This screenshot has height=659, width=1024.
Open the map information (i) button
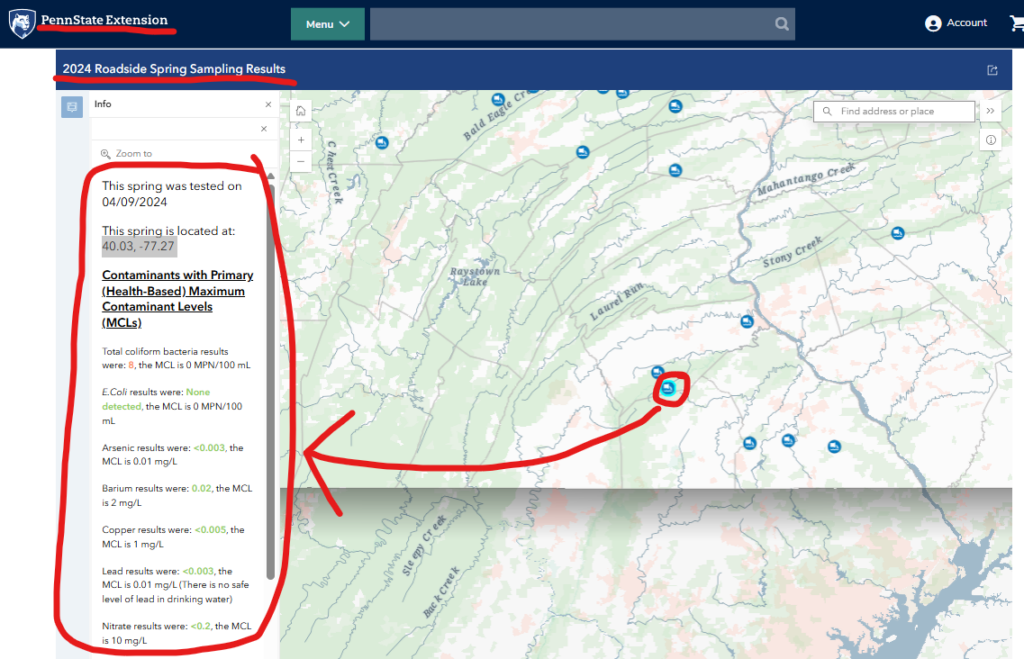tap(990, 140)
